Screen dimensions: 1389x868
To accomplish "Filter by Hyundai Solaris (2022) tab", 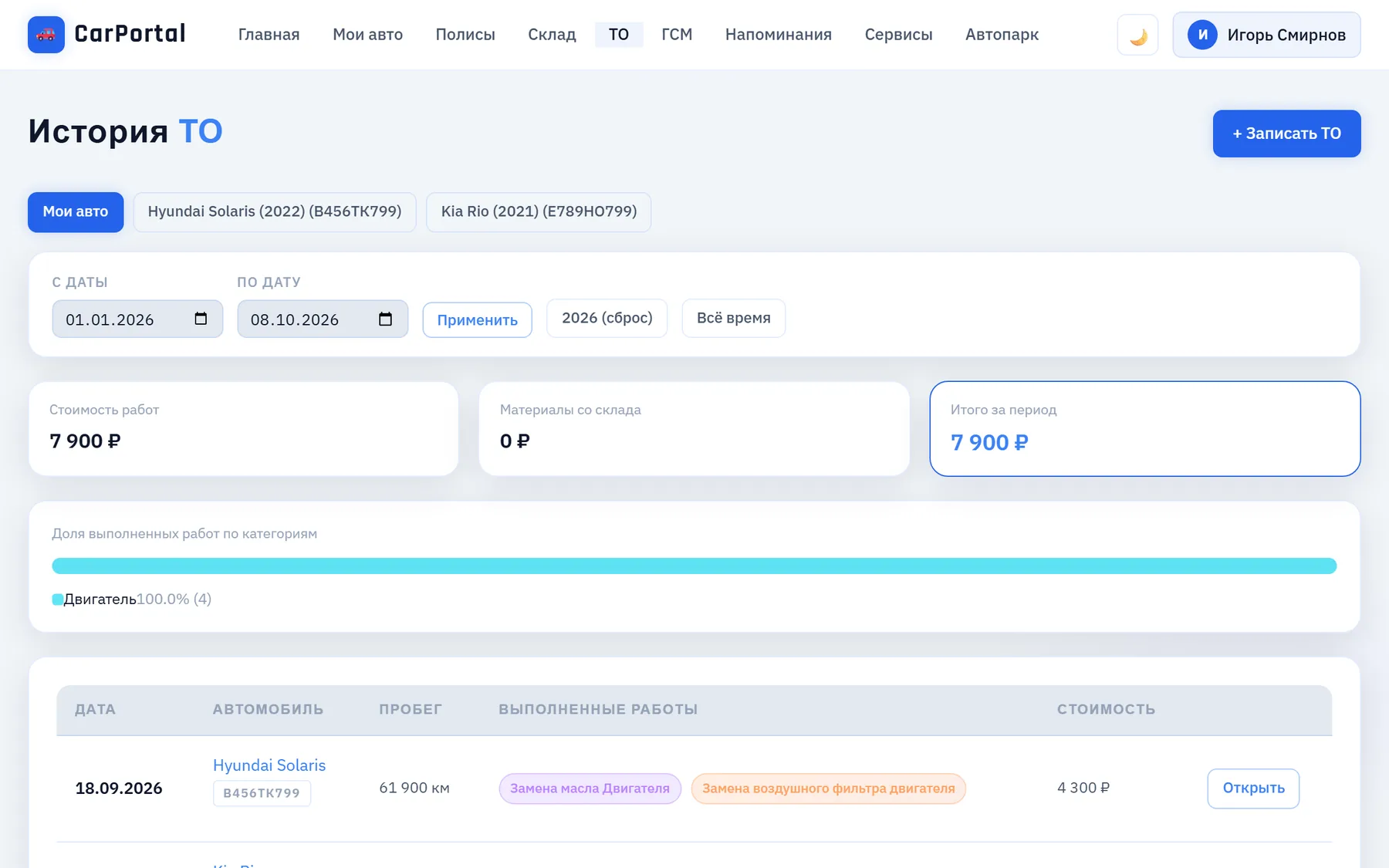I will (275, 211).
